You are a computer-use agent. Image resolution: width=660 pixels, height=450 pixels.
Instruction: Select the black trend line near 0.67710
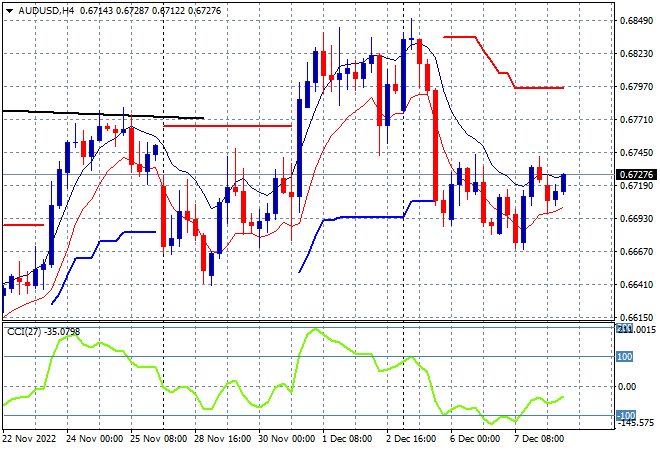coord(103,114)
